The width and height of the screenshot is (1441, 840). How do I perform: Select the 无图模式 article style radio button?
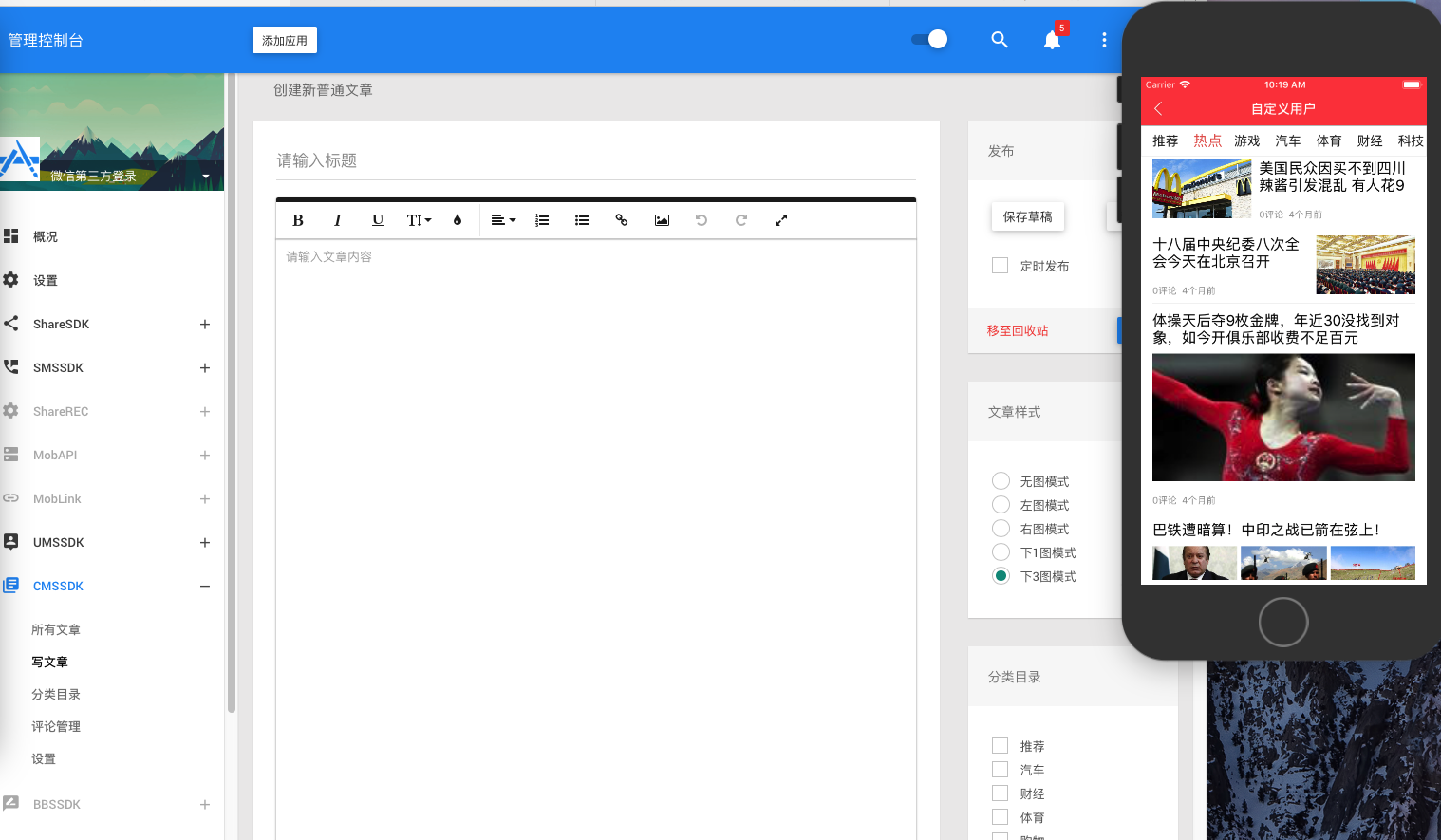coord(1001,480)
